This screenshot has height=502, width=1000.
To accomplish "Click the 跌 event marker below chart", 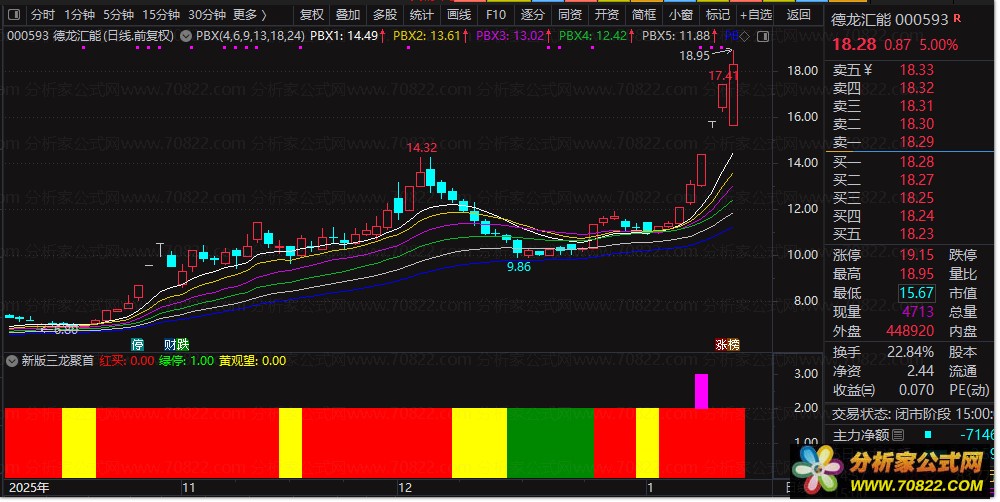I will tap(183, 345).
